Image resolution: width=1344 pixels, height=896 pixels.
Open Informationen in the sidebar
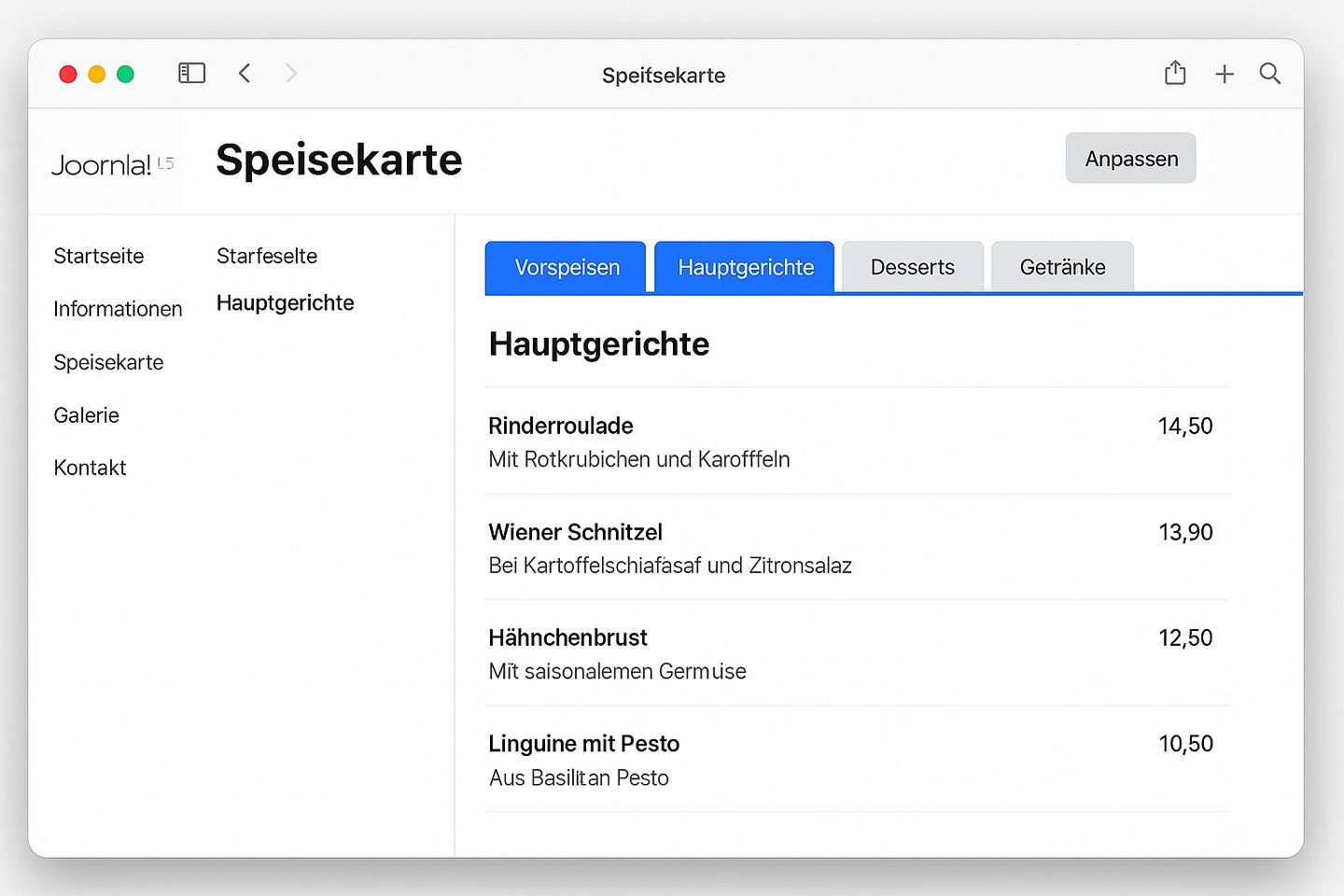tap(118, 309)
